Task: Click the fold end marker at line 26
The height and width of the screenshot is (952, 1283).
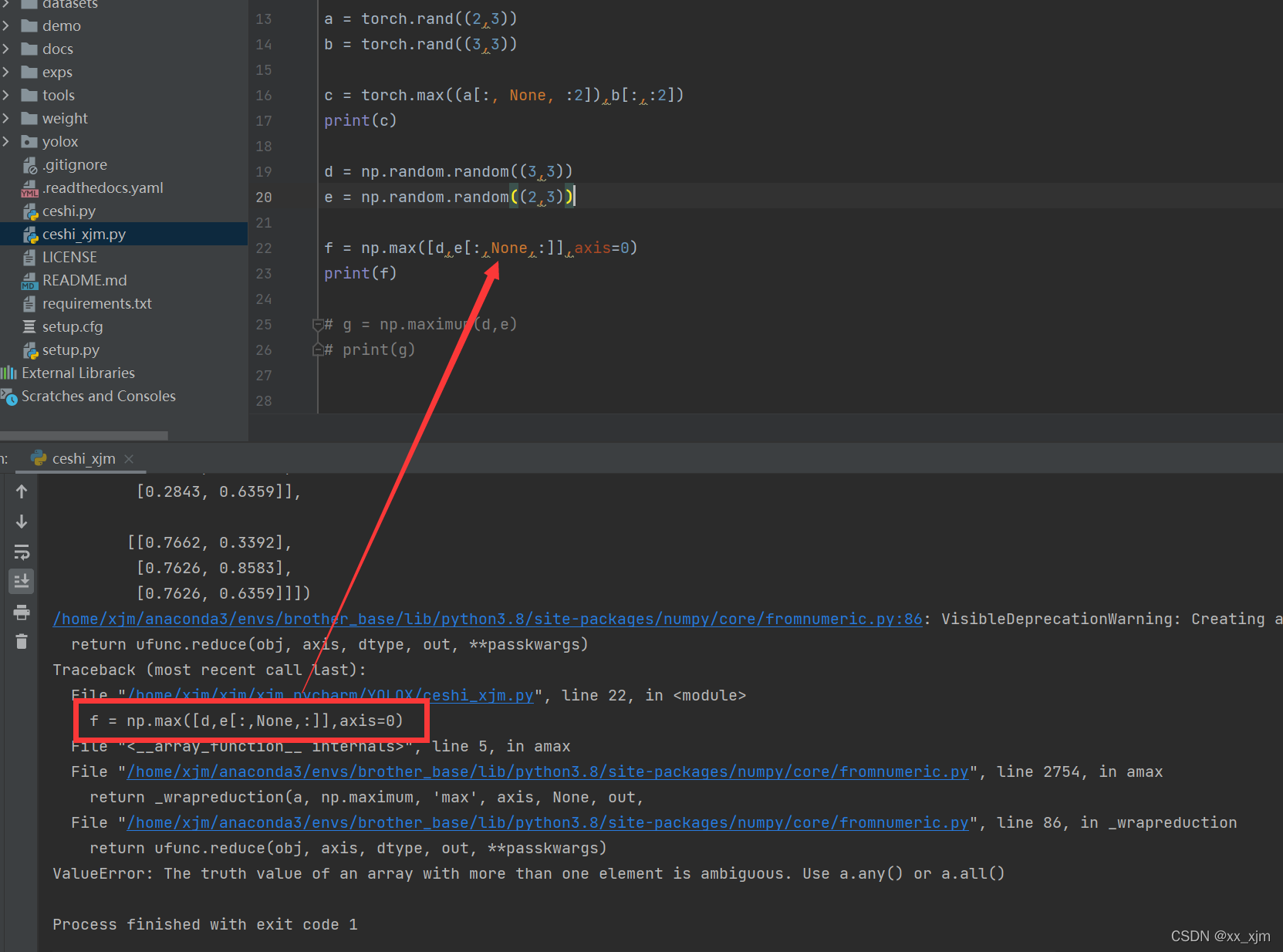Action: 317,350
